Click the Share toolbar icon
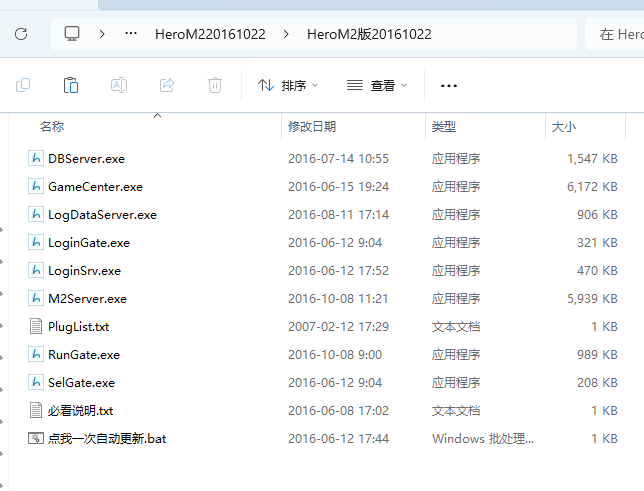The image size is (644, 491). pyautogui.click(x=167, y=85)
